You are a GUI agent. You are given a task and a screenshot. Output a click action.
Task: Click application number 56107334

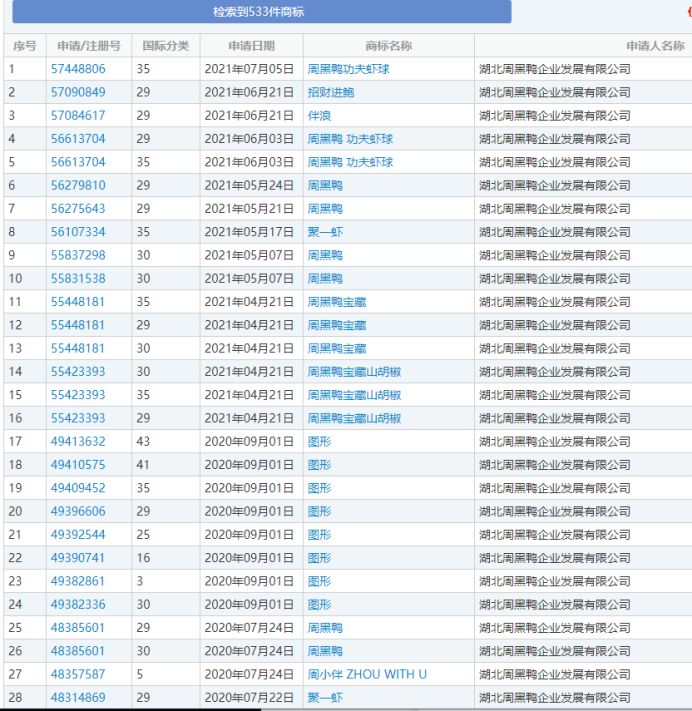[x=78, y=232]
